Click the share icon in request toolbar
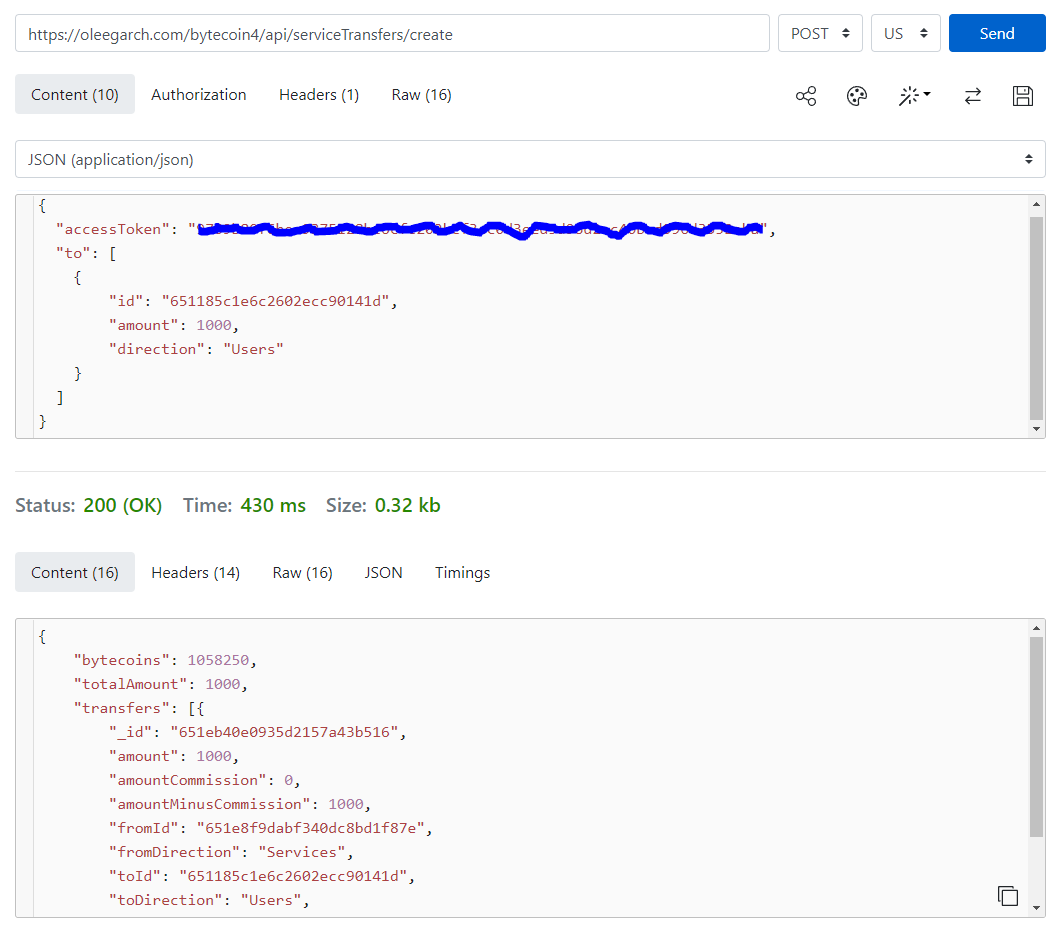This screenshot has height=935, width=1057. point(806,96)
